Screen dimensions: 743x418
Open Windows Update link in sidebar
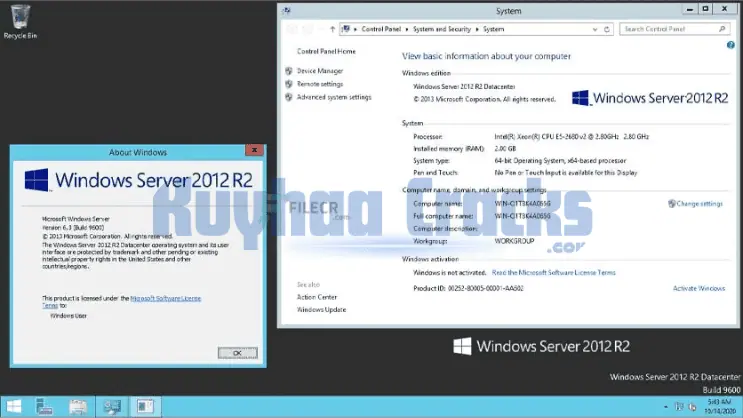tap(321, 309)
